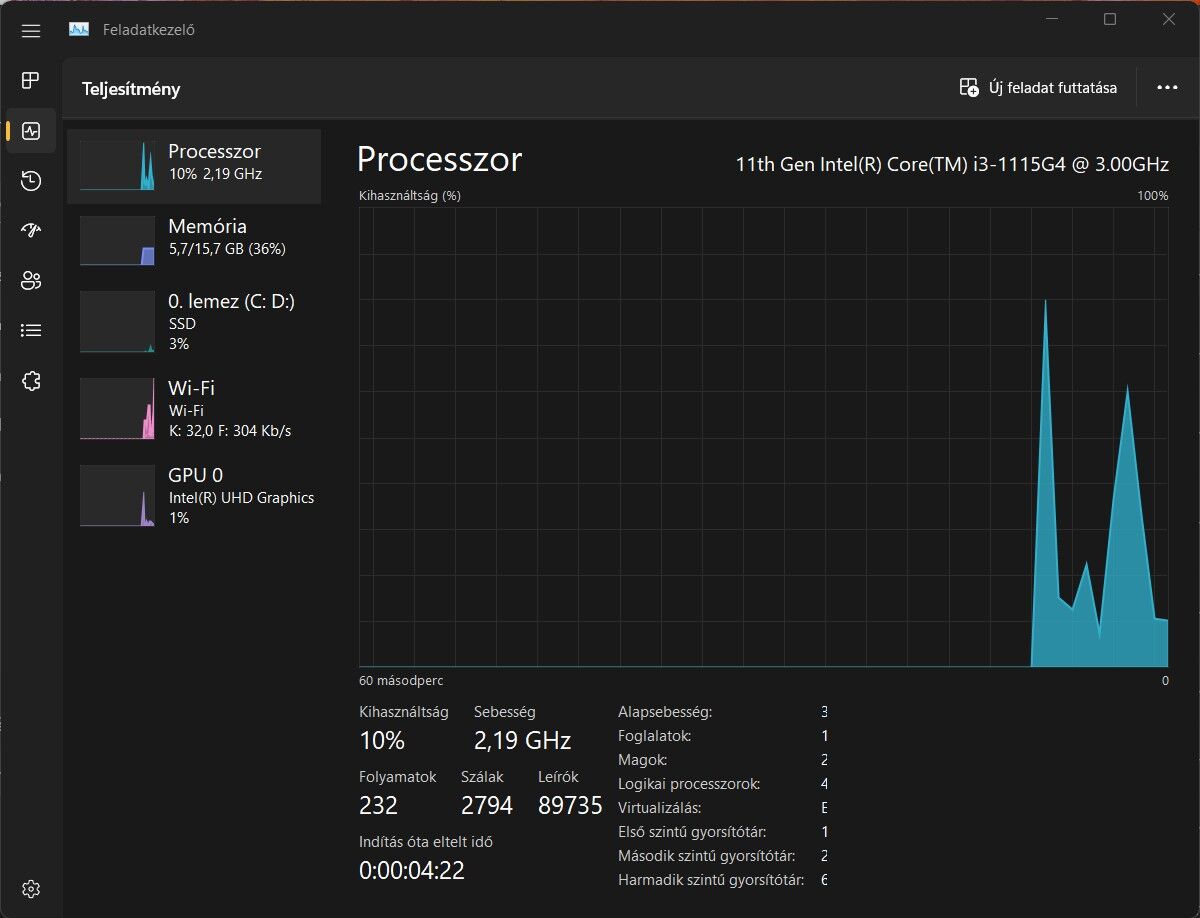Close the Feladatkezelő window
Image resolution: width=1200 pixels, height=918 pixels.
[1168, 19]
